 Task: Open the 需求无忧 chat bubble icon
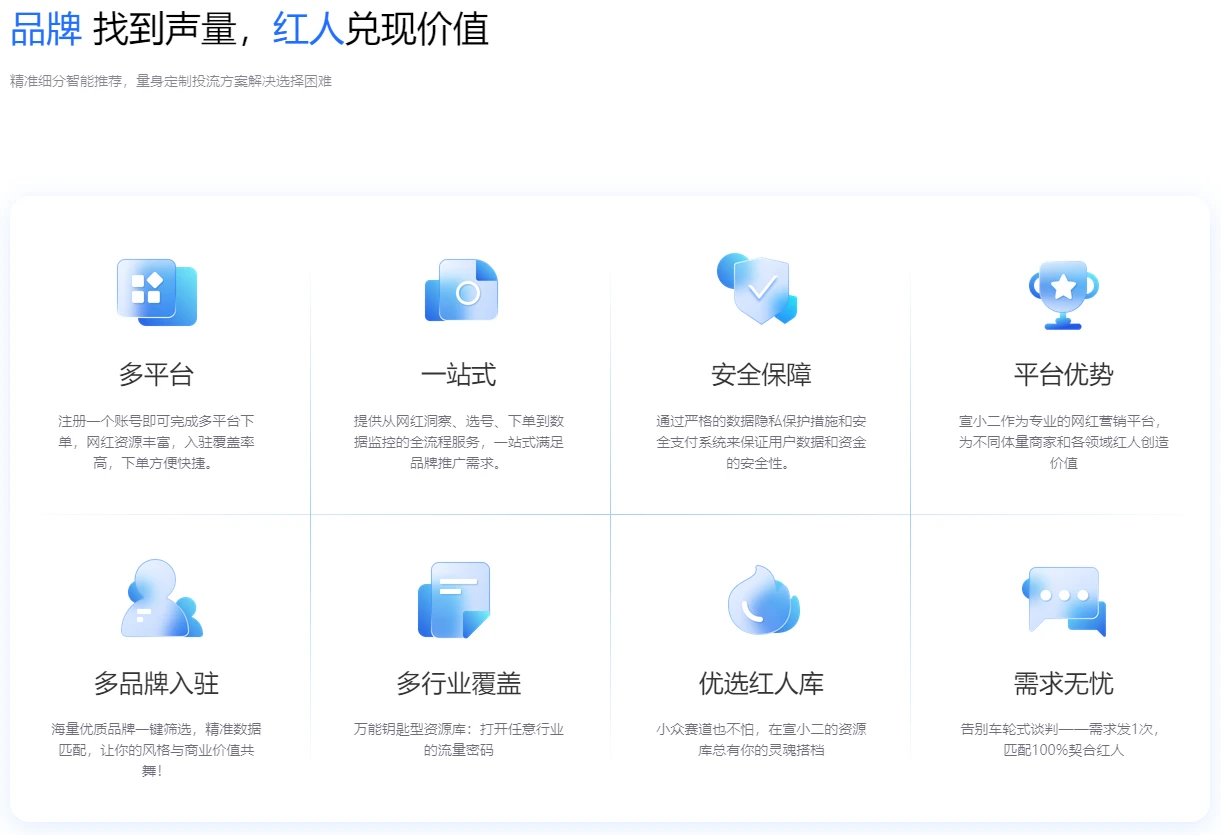pyautogui.click(x=1062, y=600)
